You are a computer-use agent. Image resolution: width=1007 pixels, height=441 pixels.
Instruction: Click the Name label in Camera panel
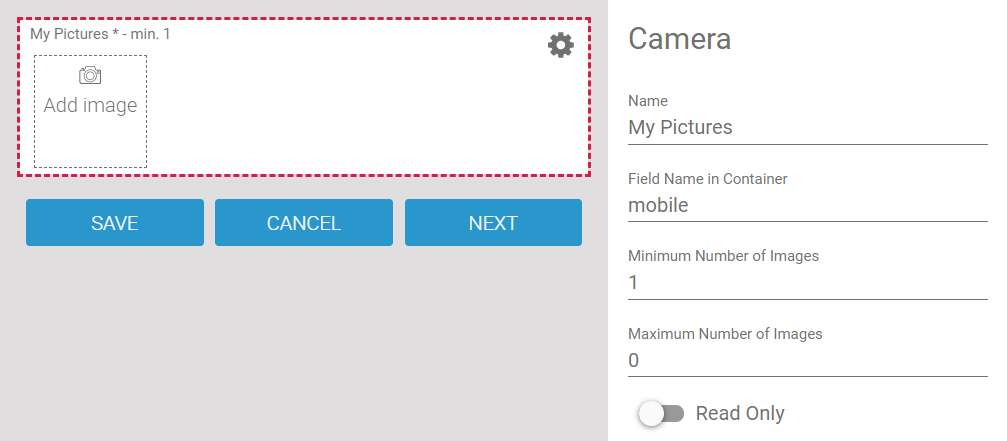(x=648, y=101)
